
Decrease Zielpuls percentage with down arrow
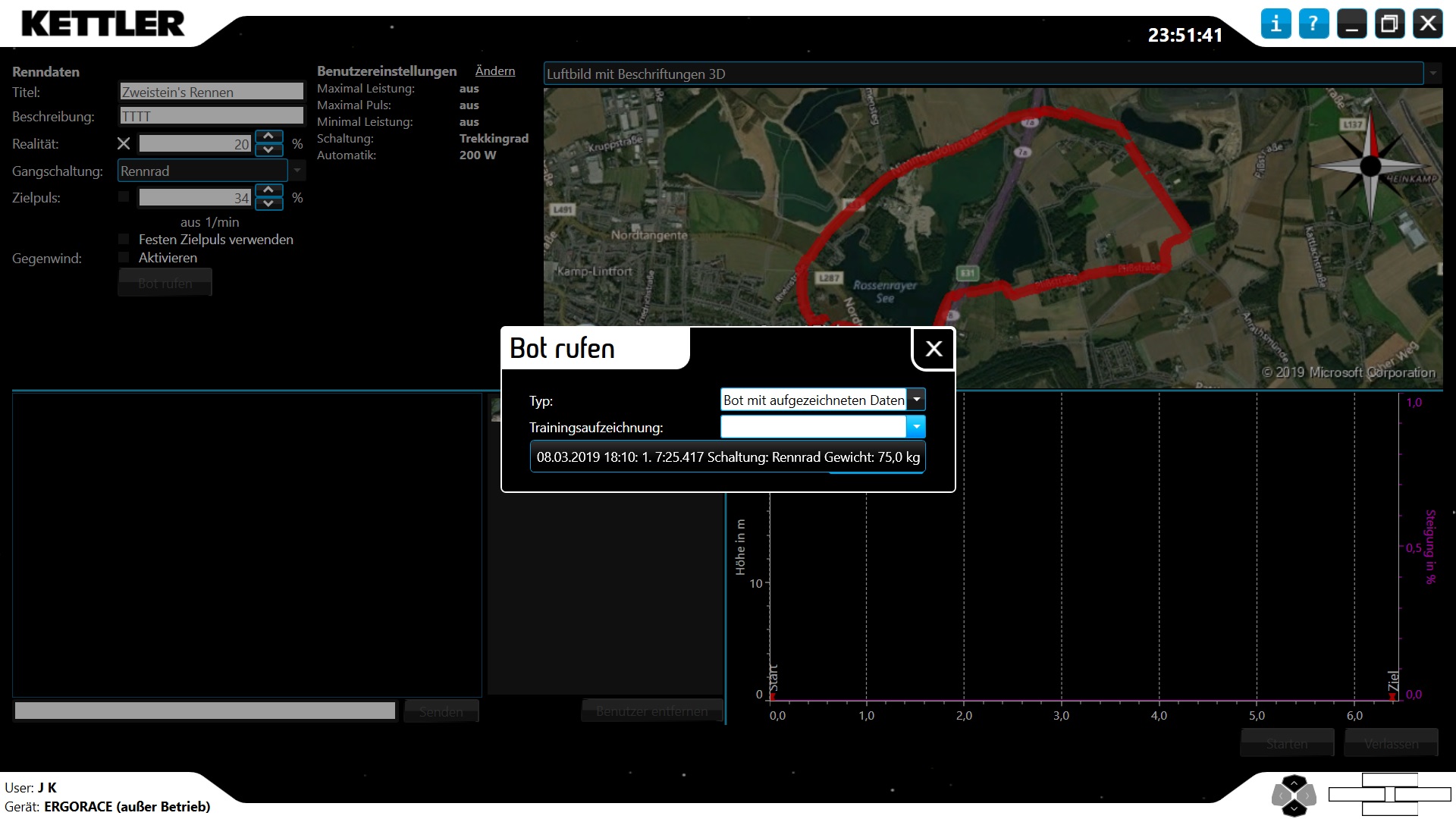click(x=268, y=204)
